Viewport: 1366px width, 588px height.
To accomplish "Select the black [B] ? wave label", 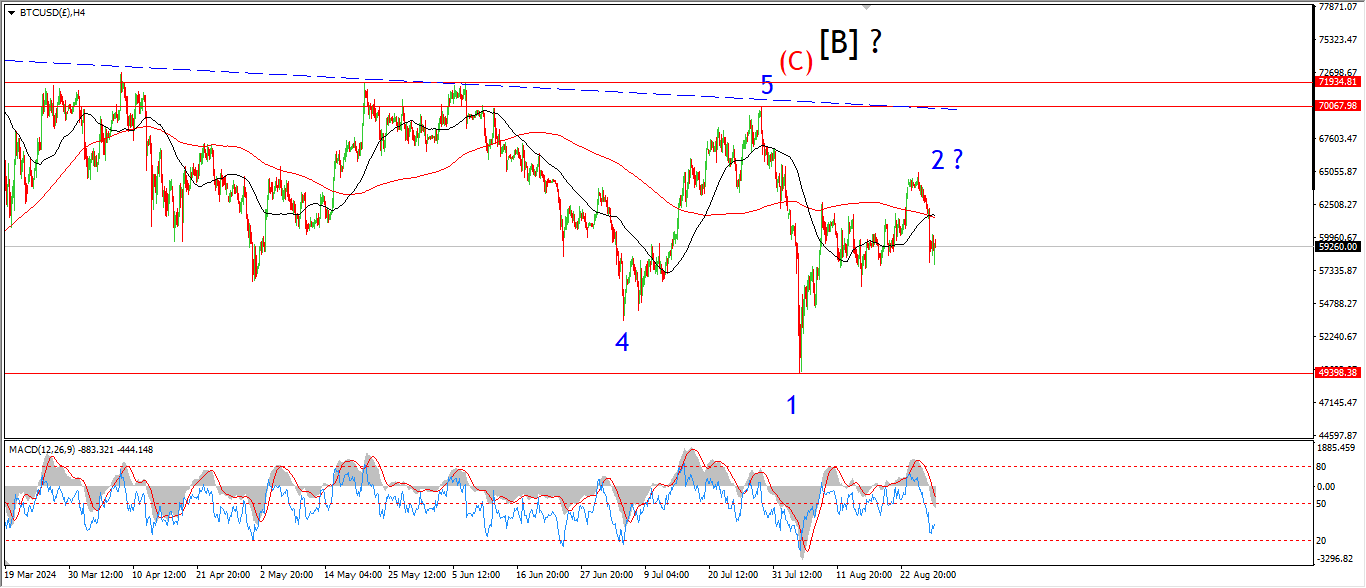I will [x=850, y=43].
